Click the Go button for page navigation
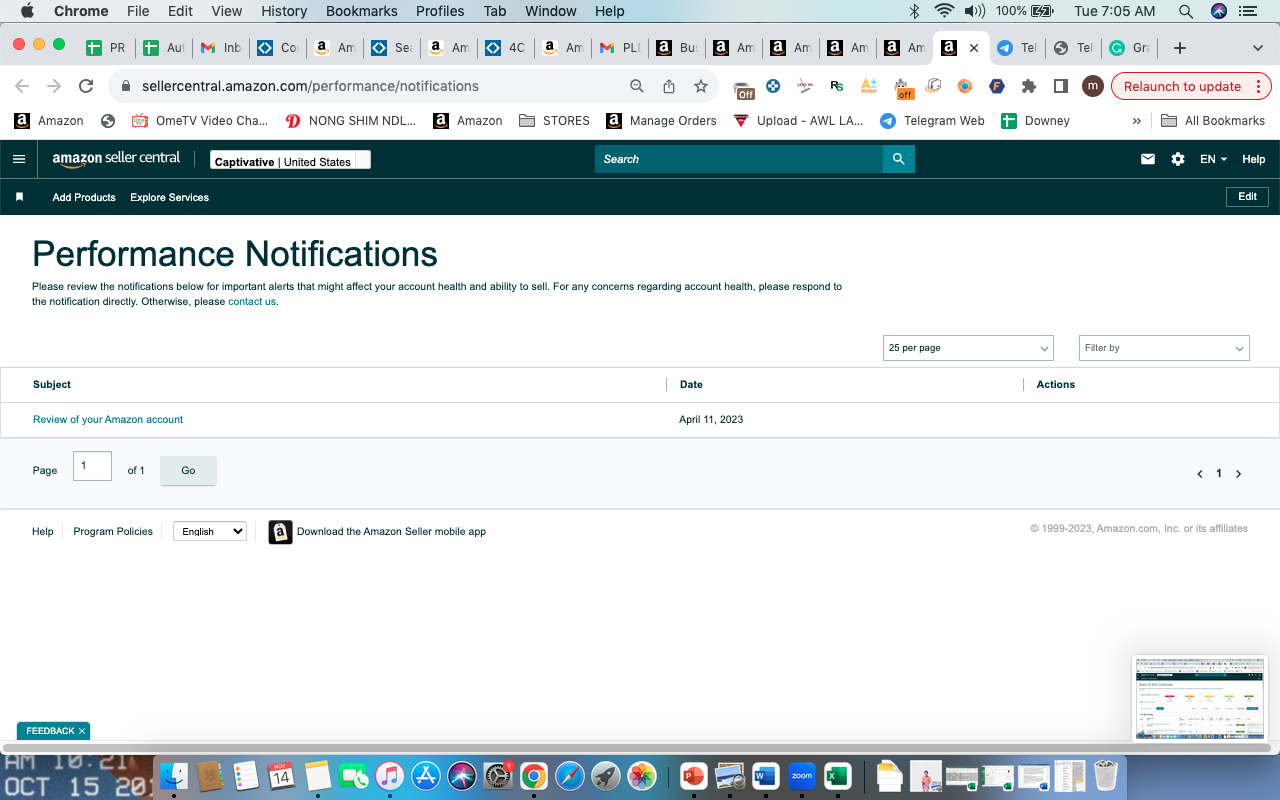 188,471
